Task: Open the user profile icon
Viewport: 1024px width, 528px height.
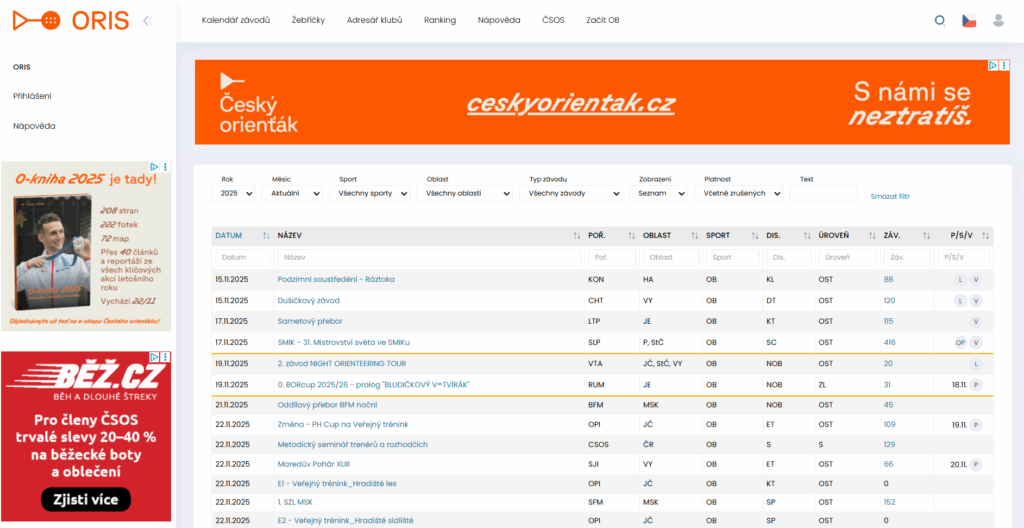Action: point(998,20)
